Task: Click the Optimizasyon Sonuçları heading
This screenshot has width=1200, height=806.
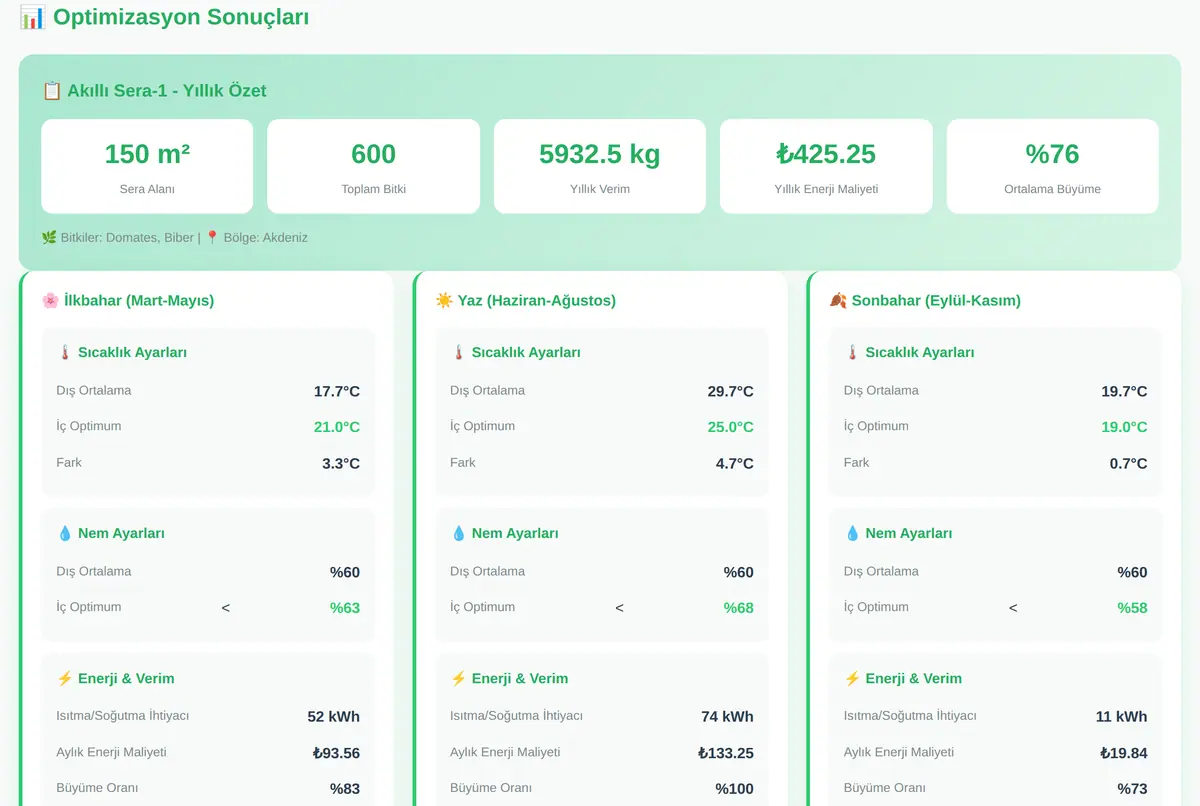Action: pyautogui.click(x=181, y=17)
